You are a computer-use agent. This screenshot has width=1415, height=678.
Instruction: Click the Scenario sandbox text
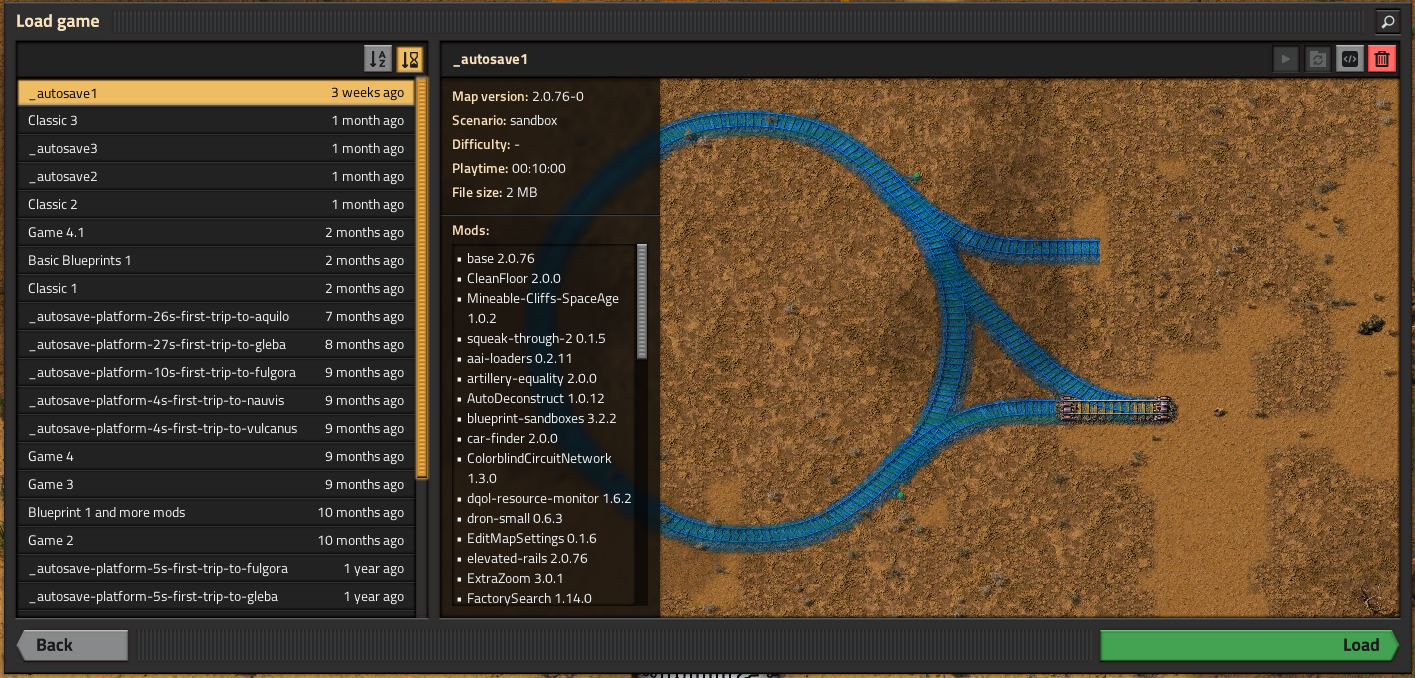coord(505,120)
